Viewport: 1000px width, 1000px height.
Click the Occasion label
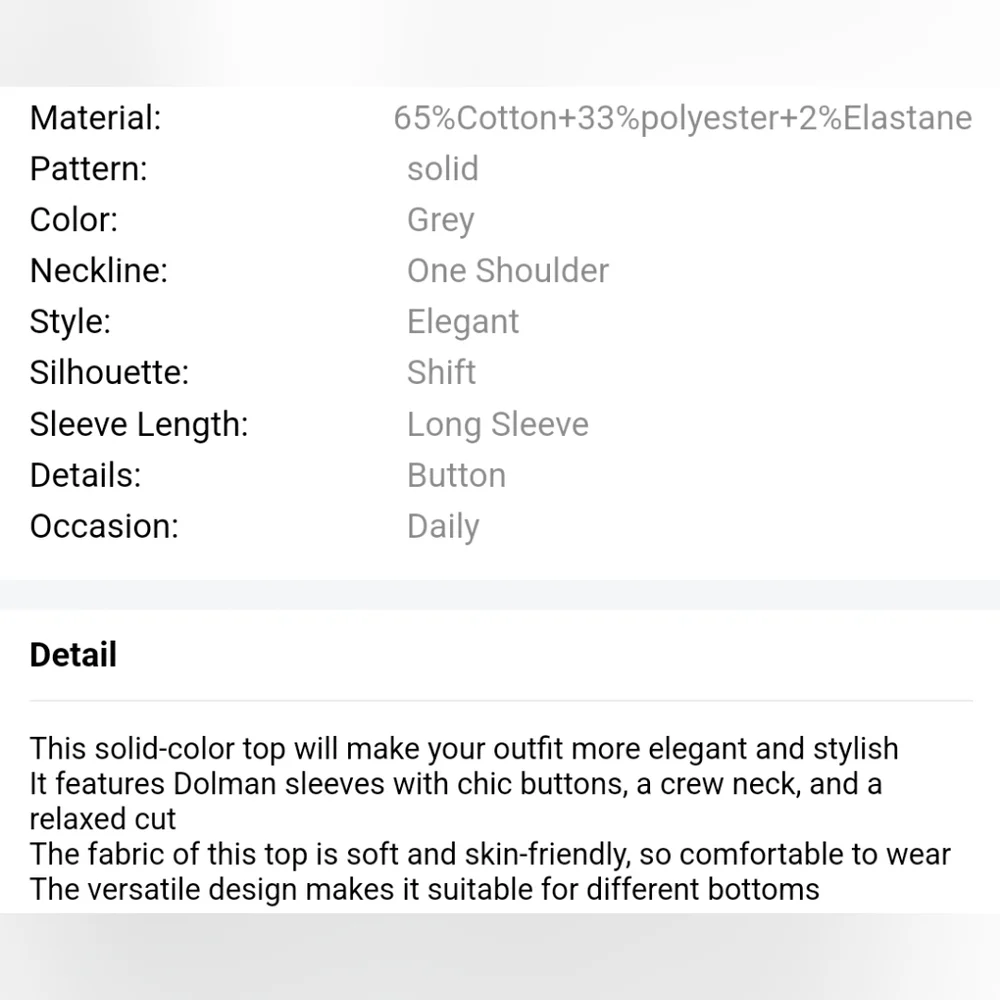pyautogui.click(x=104, y=527)
